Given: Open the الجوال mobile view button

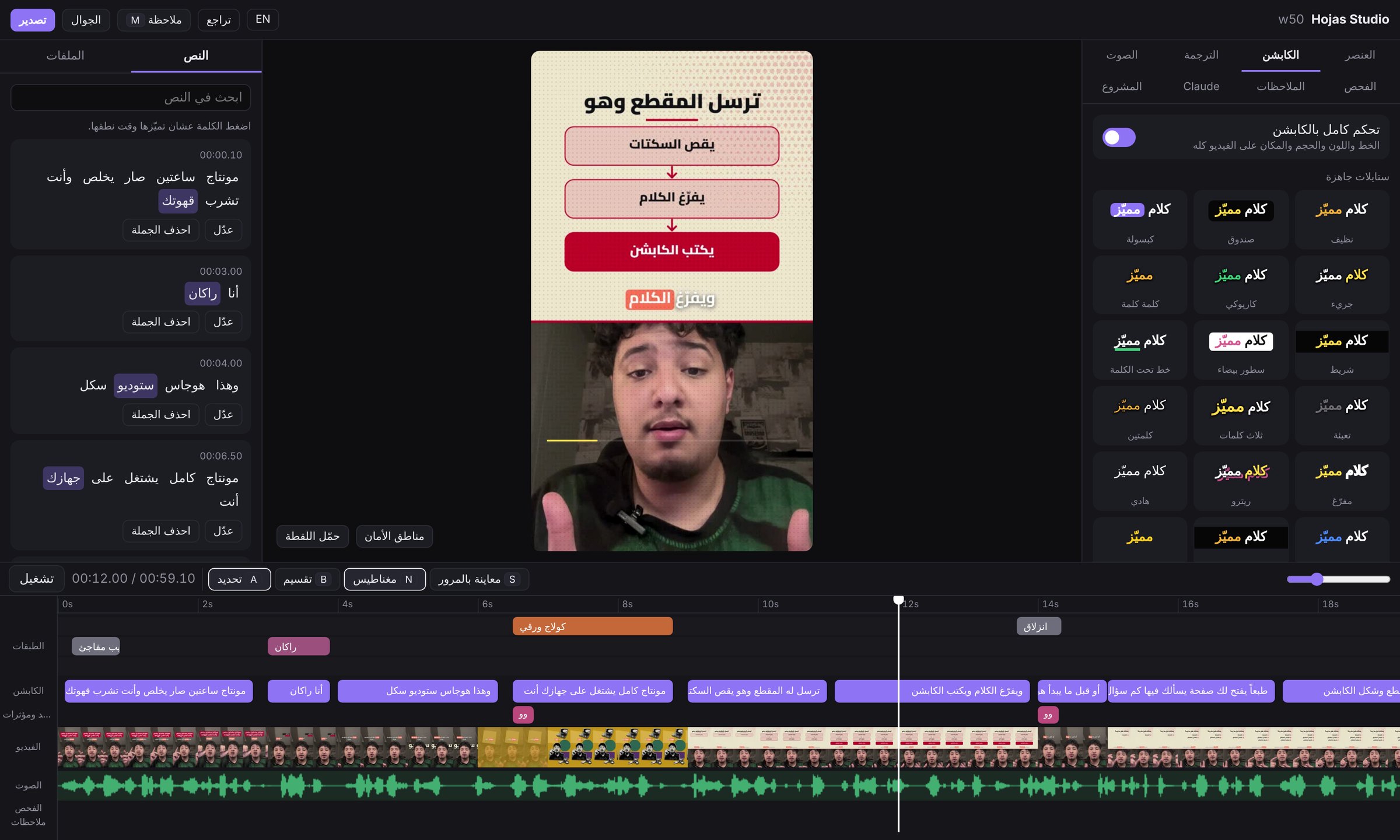Looking at the screenshot, I should 86,20.
